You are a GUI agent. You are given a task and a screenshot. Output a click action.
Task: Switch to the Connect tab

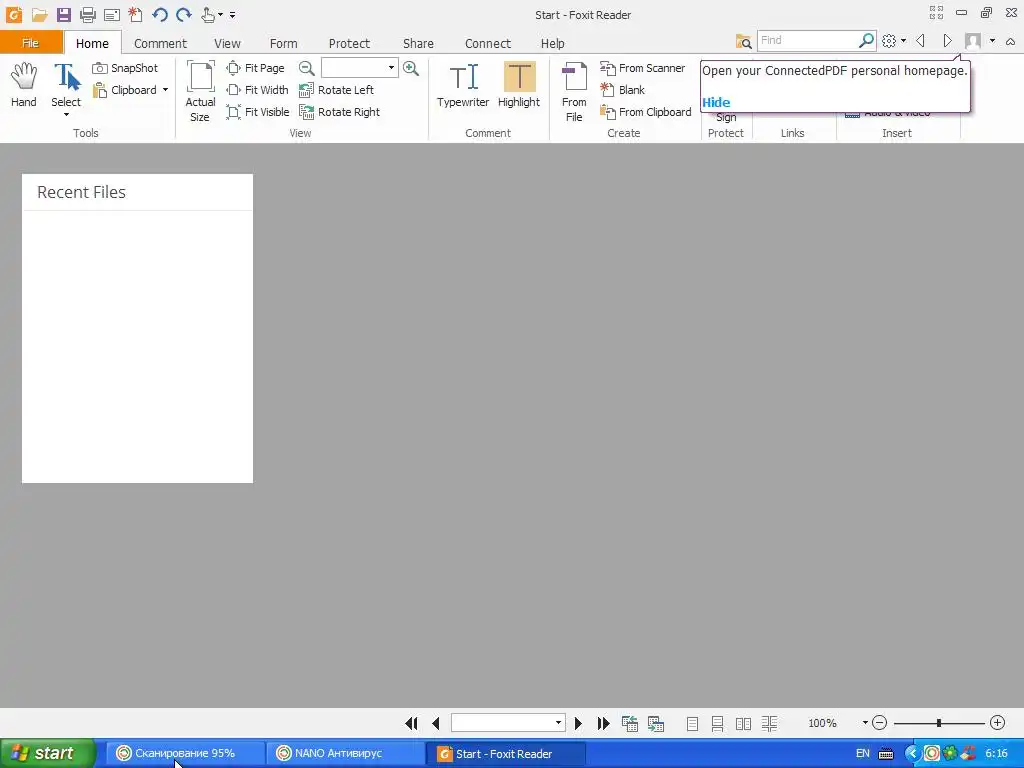(487, 44)
